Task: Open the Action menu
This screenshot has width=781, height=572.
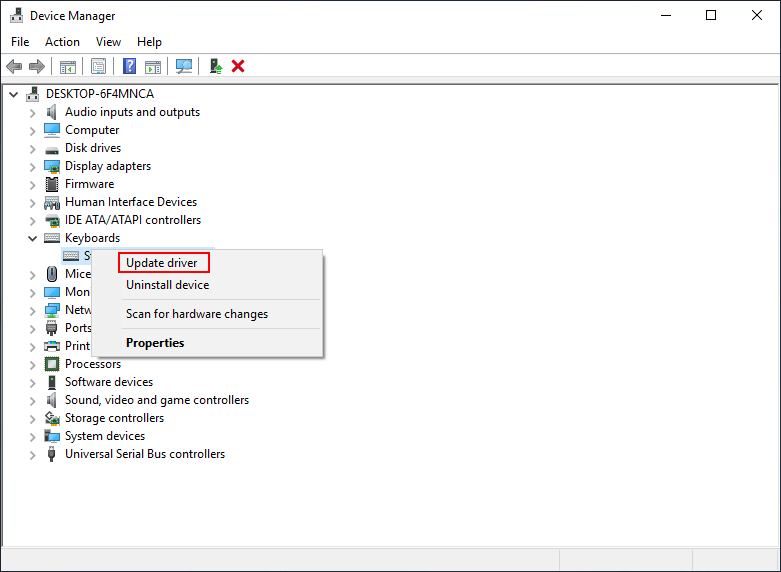Action: (x=62, y=42)
